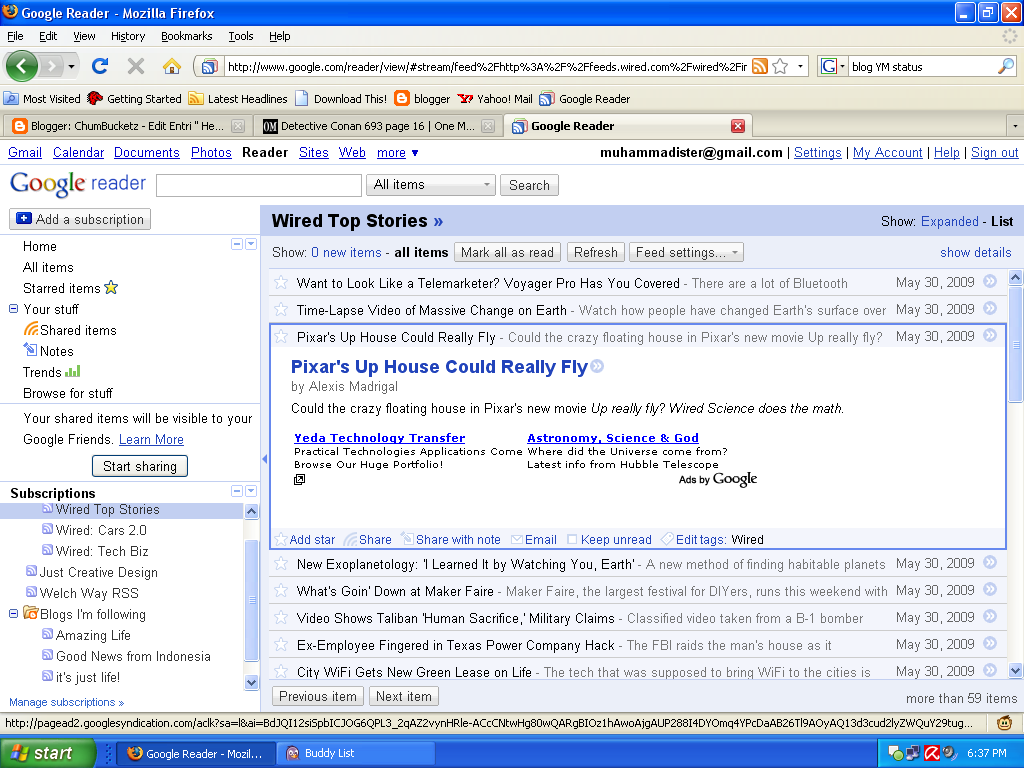
Task: Tick the Keep unread checkbox
Action: [572, 539]
